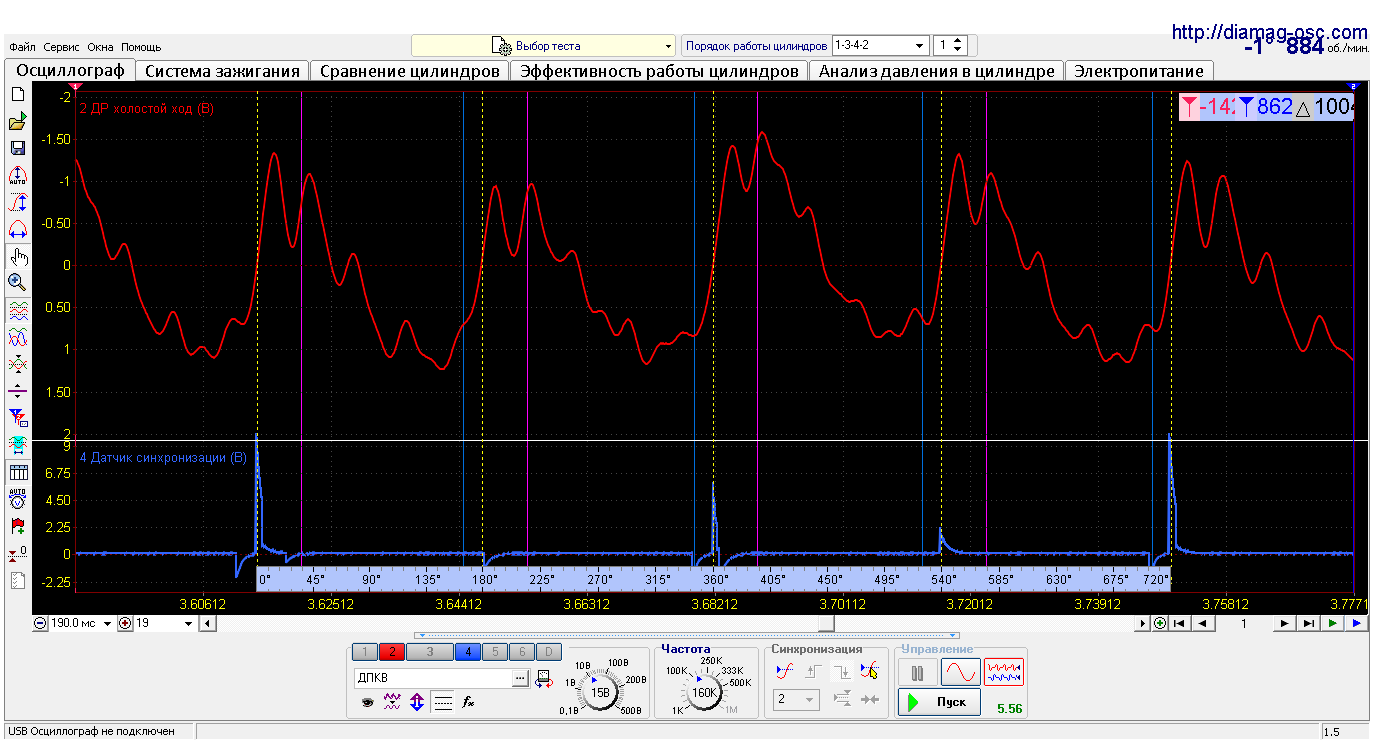The height and width of the screenshot is (744, 1382).
Task: Click the table grid icon in left toolbar
Action: point(17,471)
